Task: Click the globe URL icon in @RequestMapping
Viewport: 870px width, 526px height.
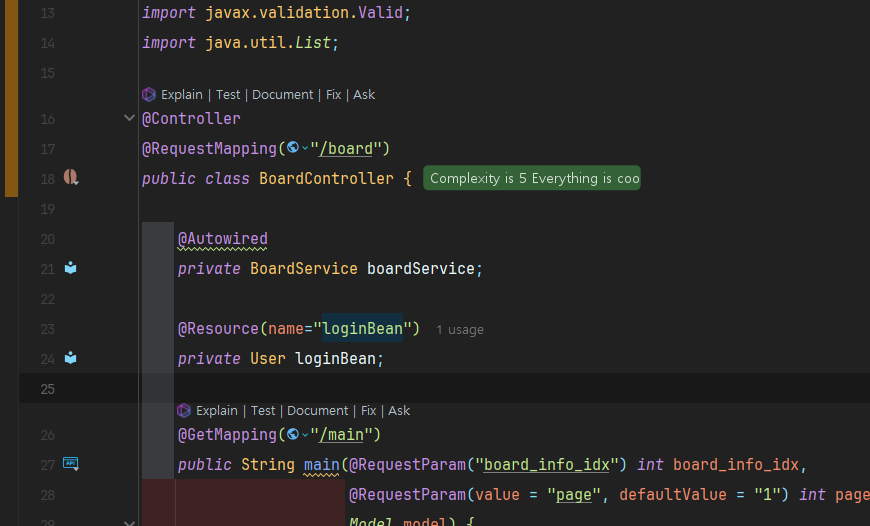Action: click(293, 148)
